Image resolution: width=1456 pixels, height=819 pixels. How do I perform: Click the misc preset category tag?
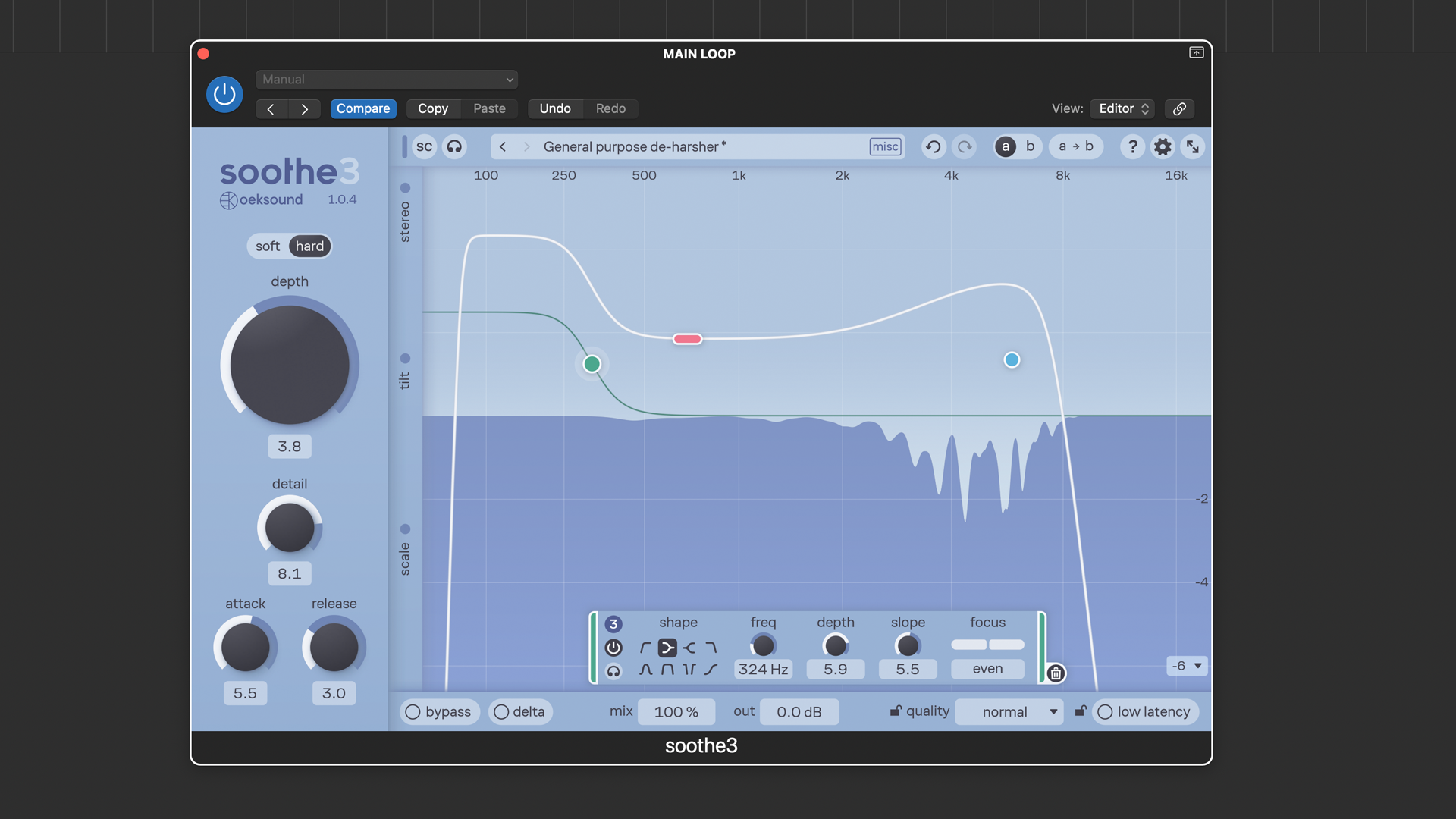[885, 147]
